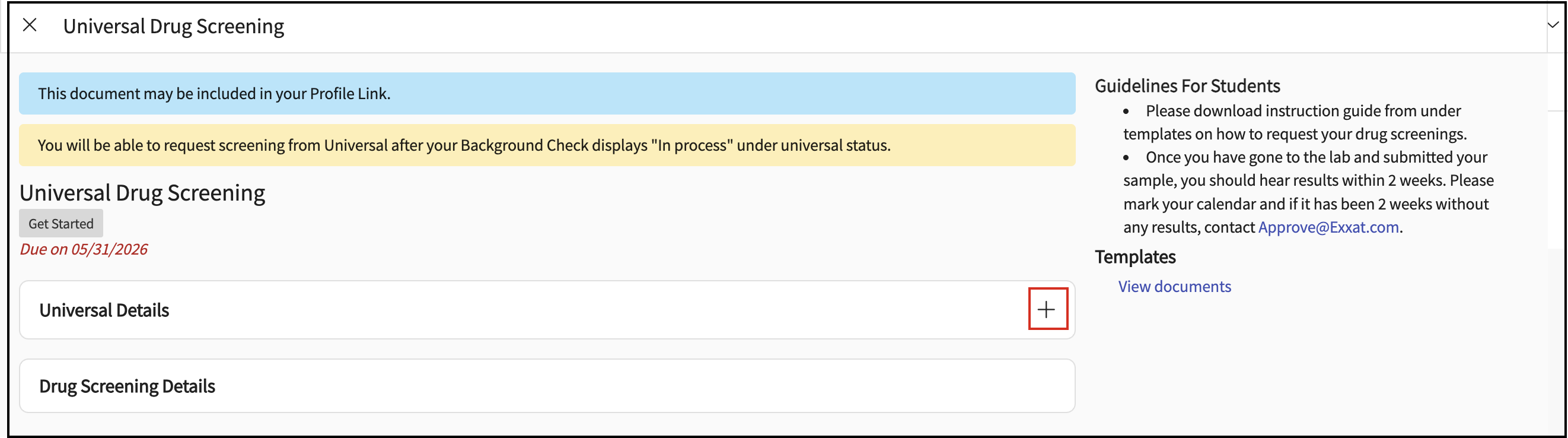
Task: Click the large Universal Drug Screening heading
Action: 142,192
